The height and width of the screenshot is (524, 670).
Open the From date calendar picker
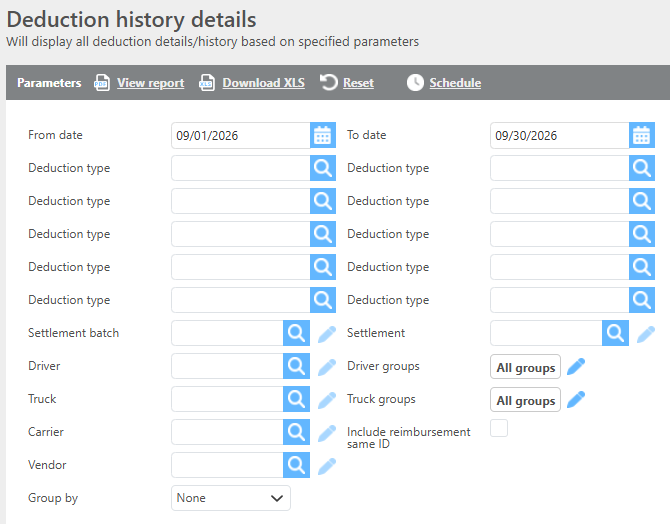coord(323,135)
